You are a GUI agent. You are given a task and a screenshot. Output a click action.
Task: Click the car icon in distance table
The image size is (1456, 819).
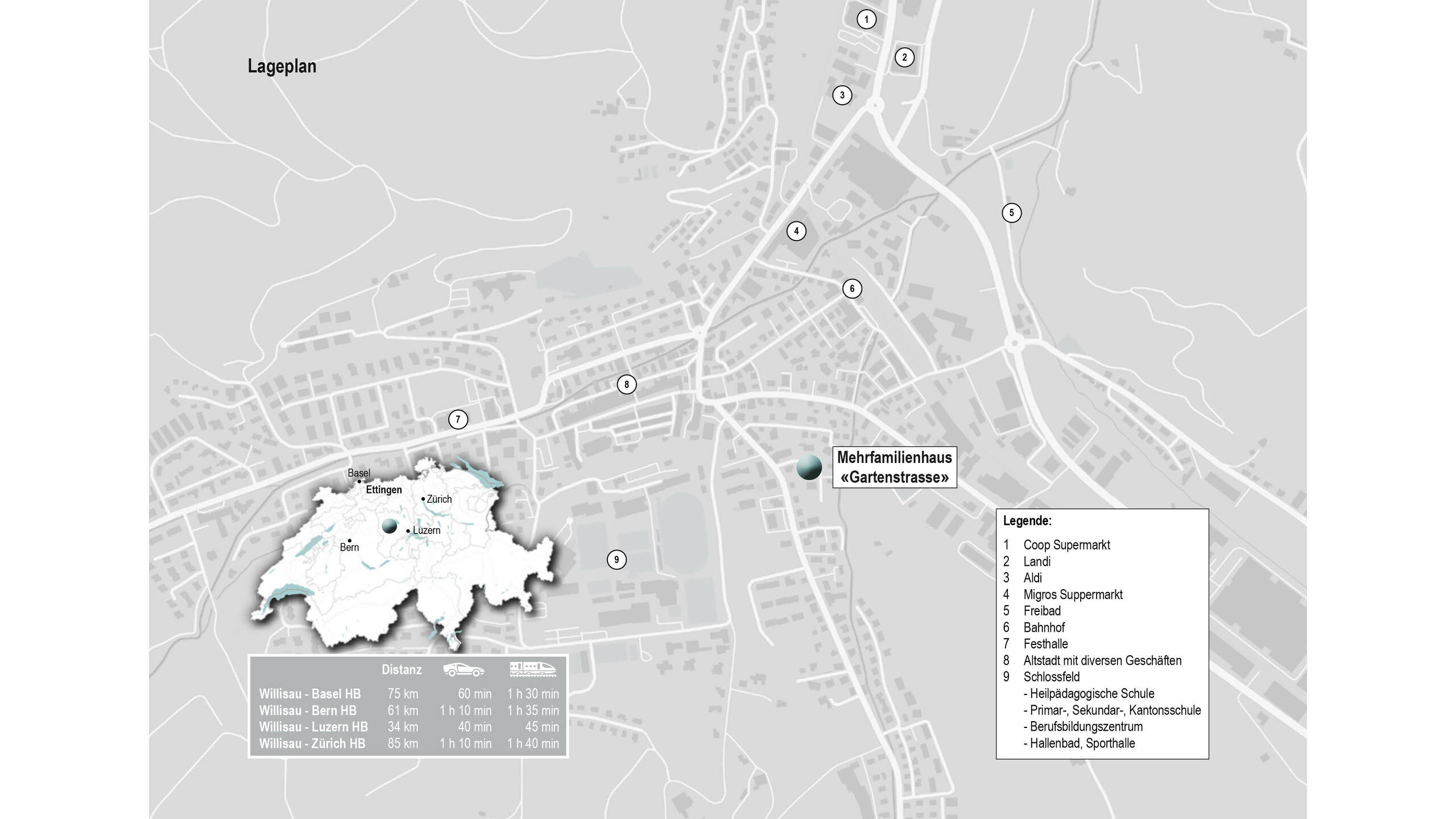click(464, 669)
